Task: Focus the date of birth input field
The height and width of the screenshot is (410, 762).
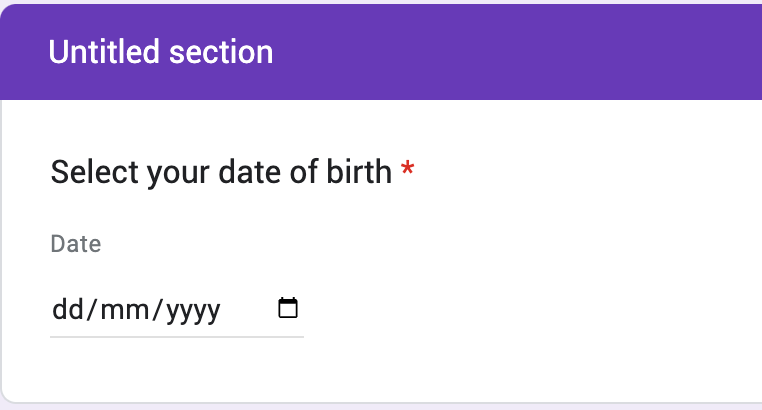Action: 177,310
